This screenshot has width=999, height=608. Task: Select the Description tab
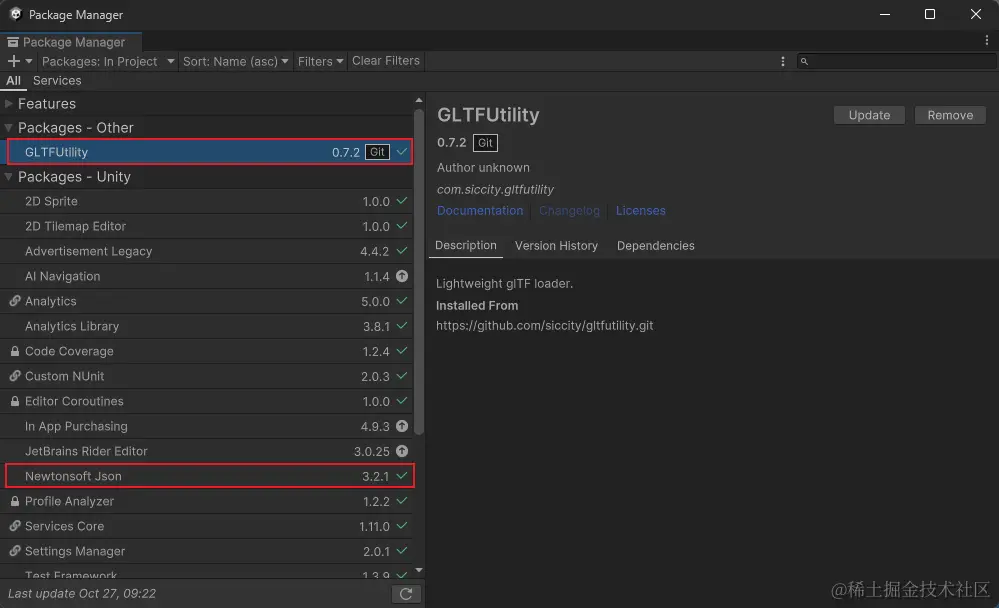point(466,245)
